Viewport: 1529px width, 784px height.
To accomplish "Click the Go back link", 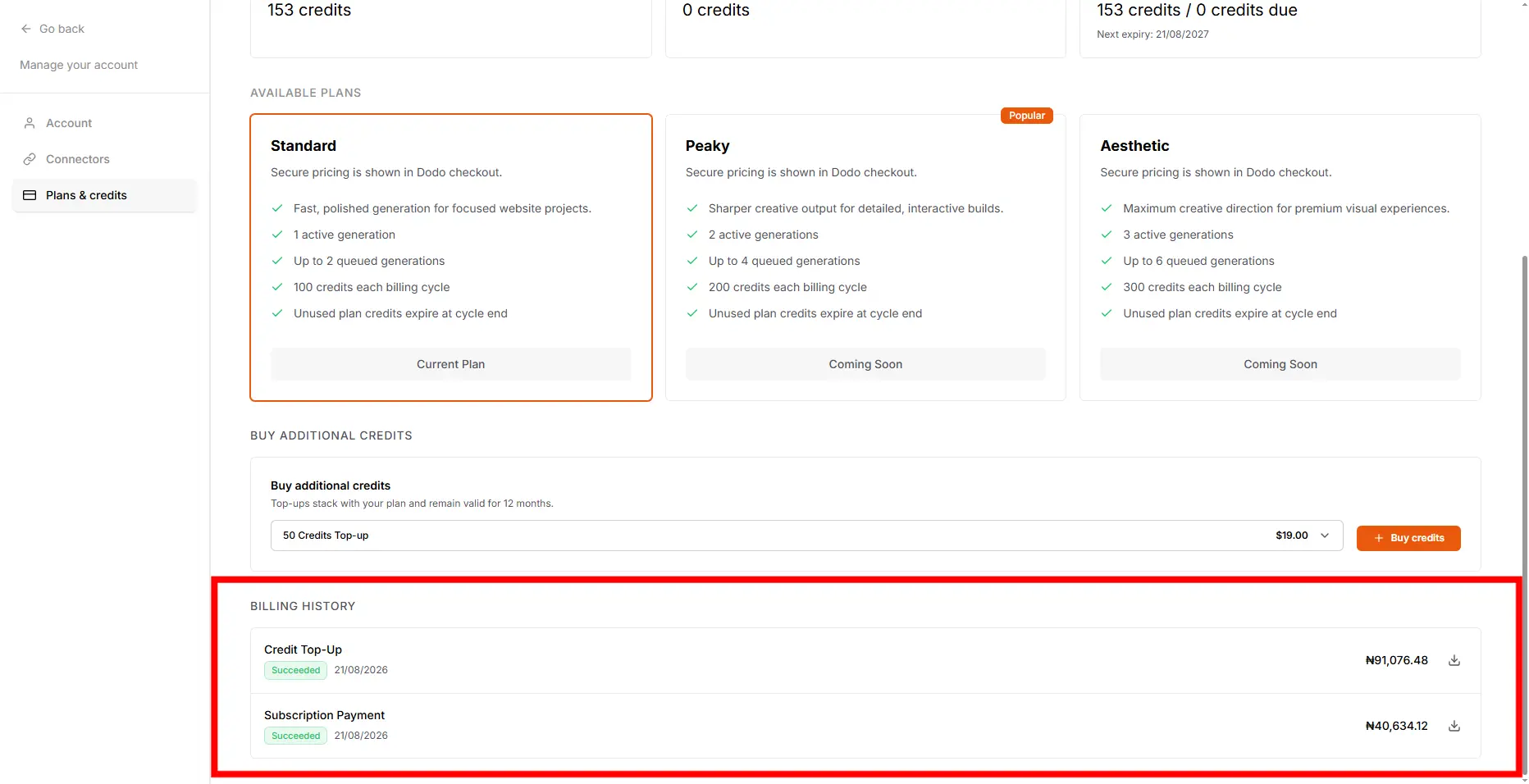I will [52, 29].
